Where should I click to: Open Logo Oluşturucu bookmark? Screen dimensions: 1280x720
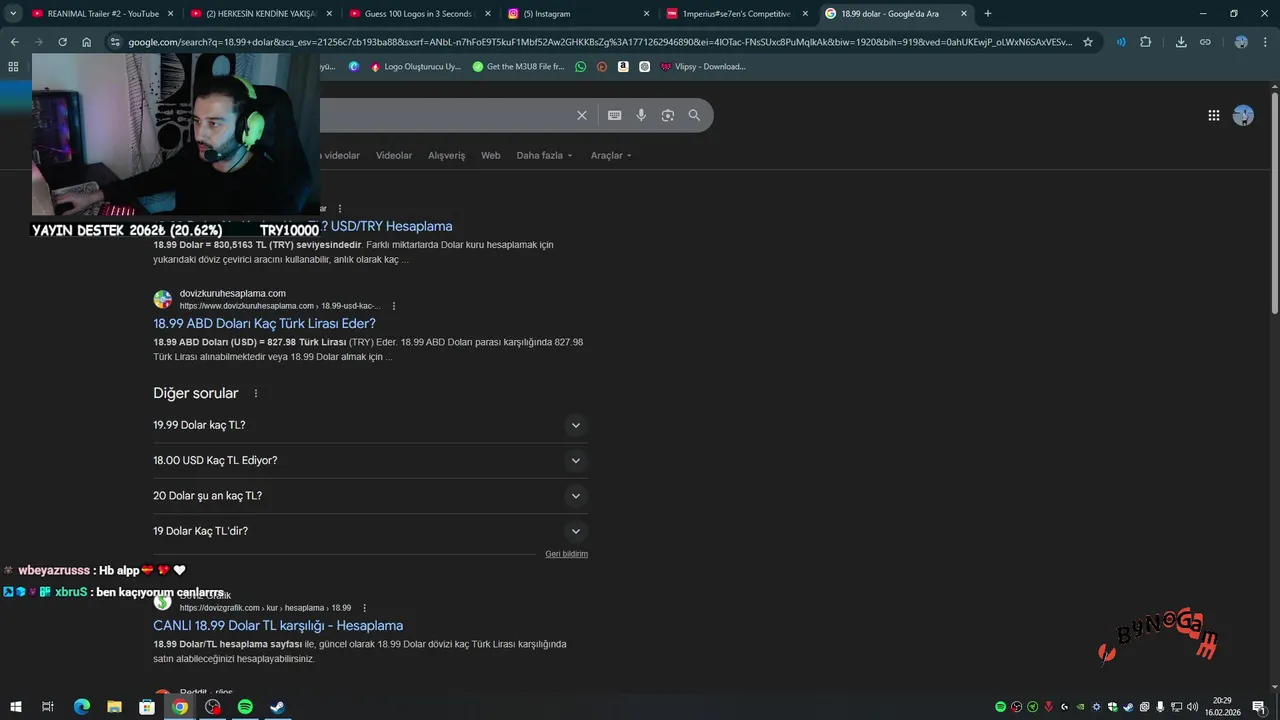click(416, 66)
